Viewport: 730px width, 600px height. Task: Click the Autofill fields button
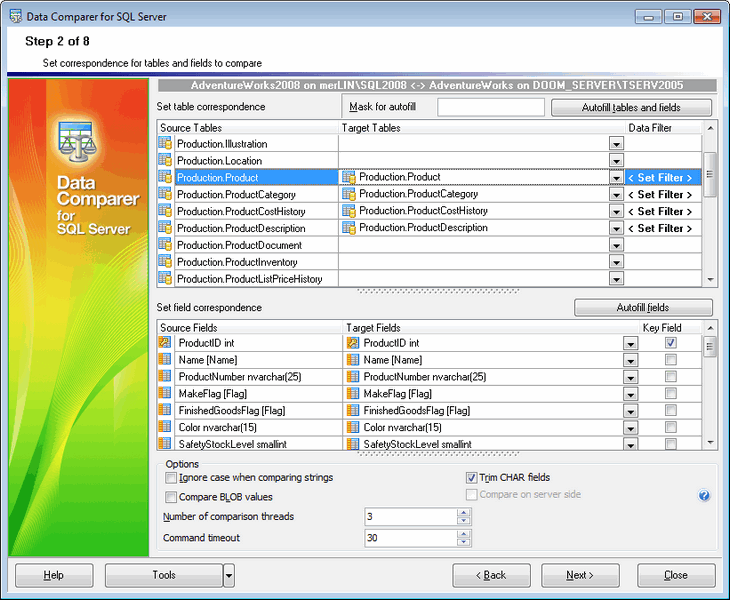coord(643,308)
